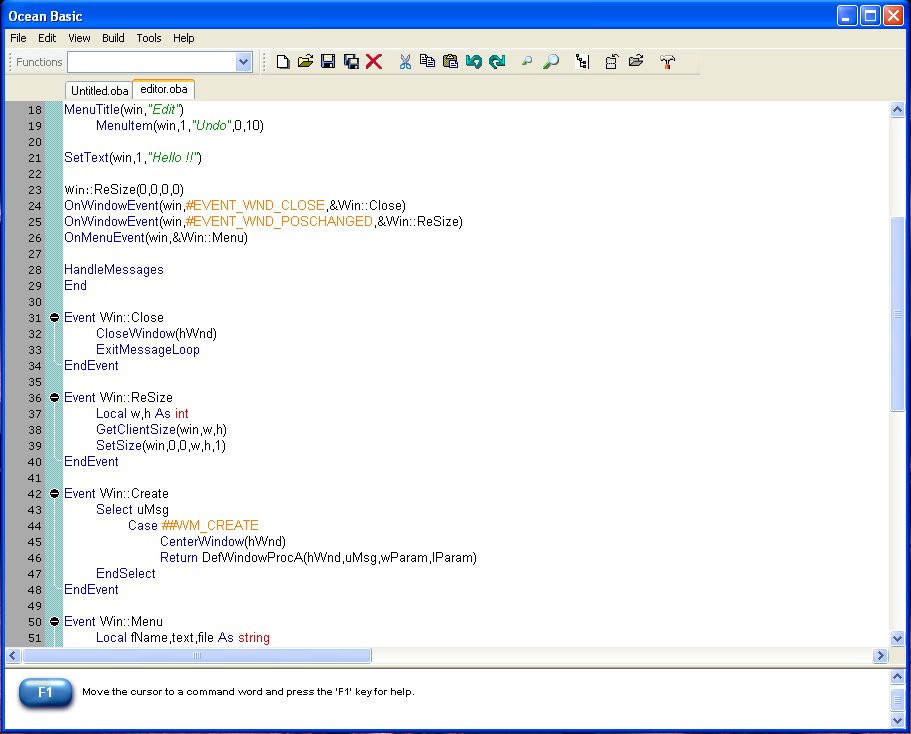Click the #EVENT_WND_CLOSE constant
Viewport: 911px width, 734px height.
(x=255, y=206)
